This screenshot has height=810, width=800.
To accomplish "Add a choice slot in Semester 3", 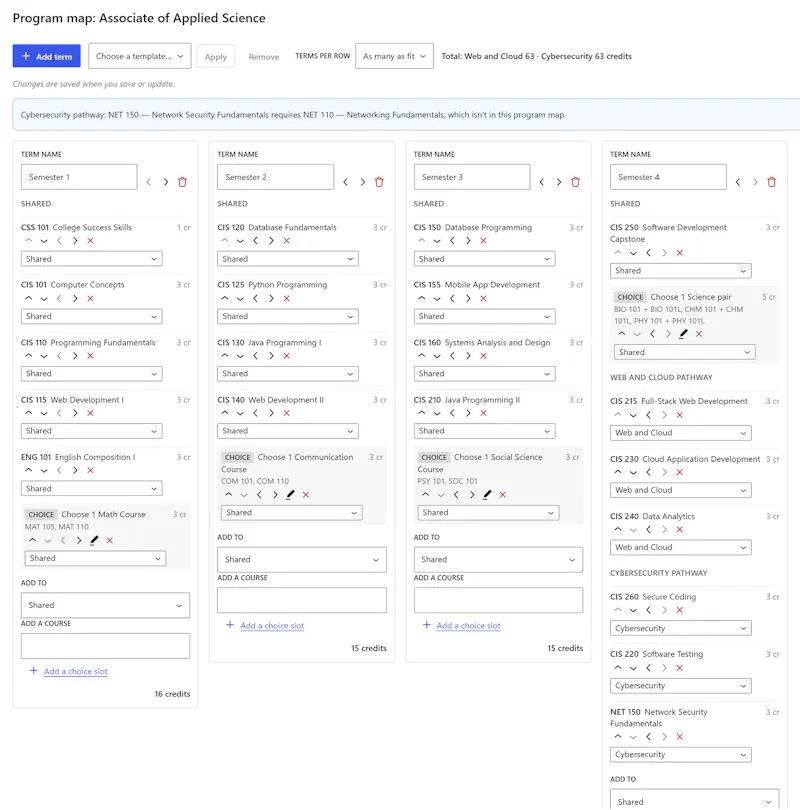I will (468, 626).
